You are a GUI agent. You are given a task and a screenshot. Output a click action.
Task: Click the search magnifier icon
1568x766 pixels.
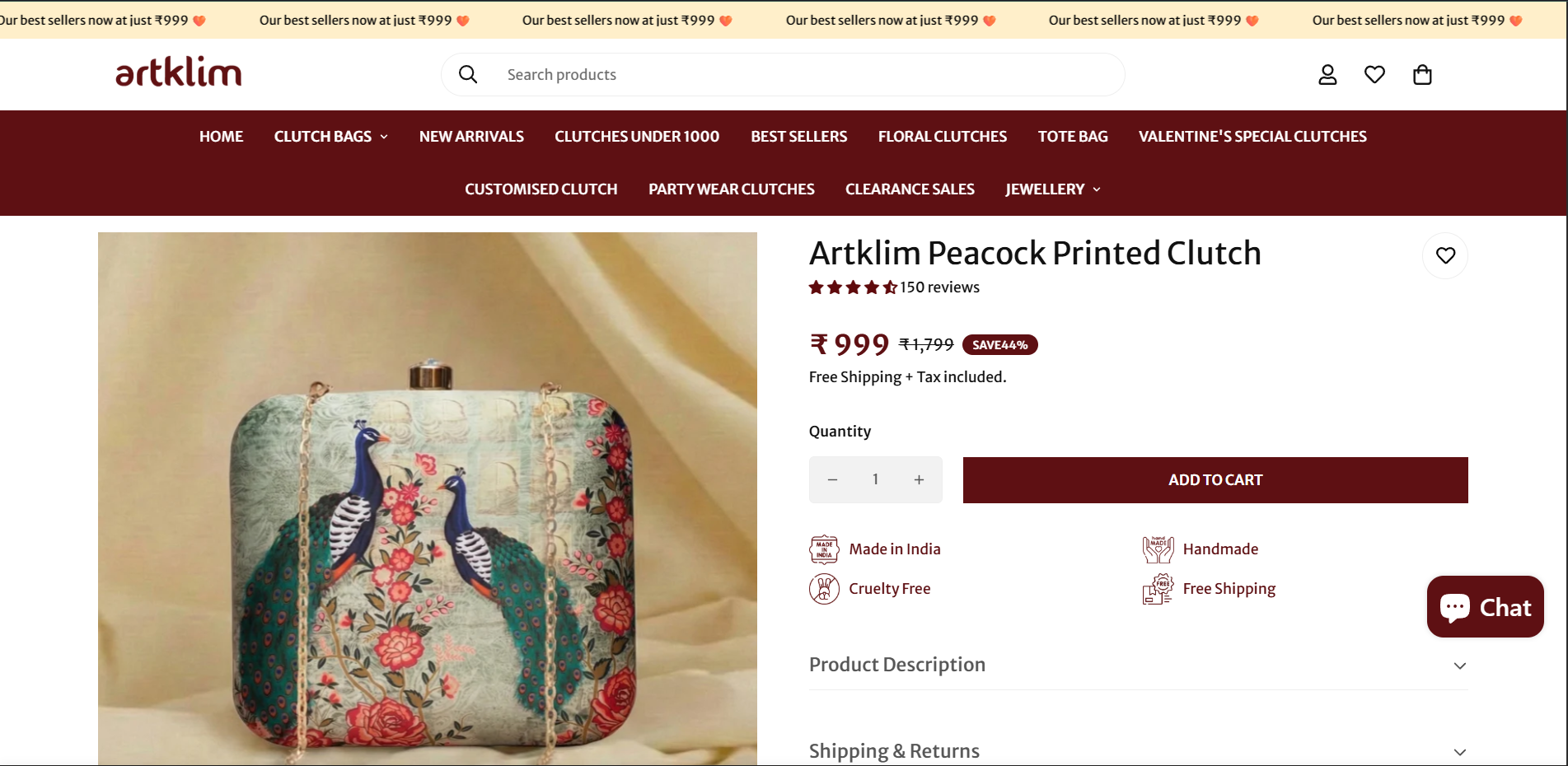point(467,74)
